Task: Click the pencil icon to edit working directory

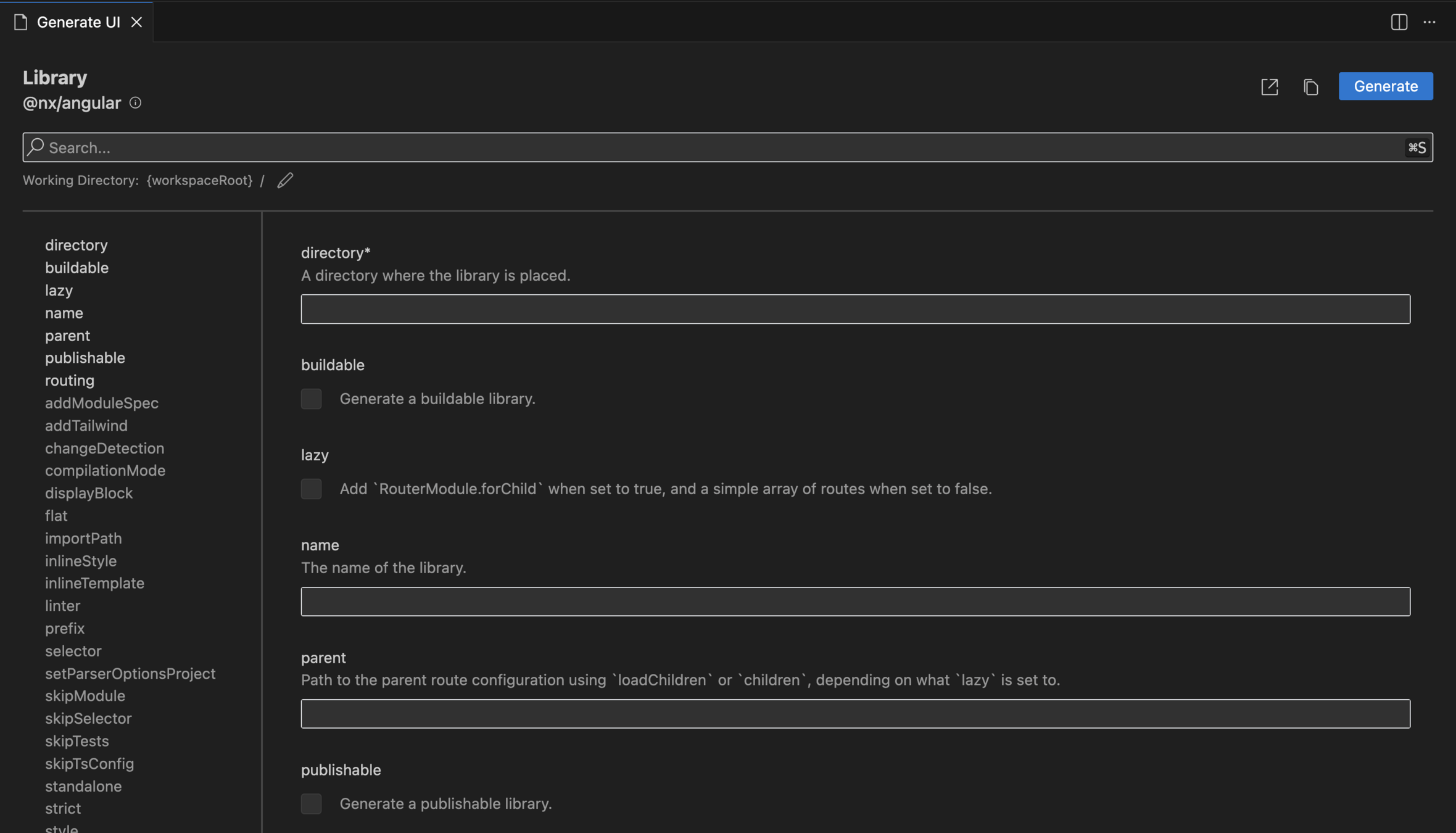Action: [x=284, y=180]
